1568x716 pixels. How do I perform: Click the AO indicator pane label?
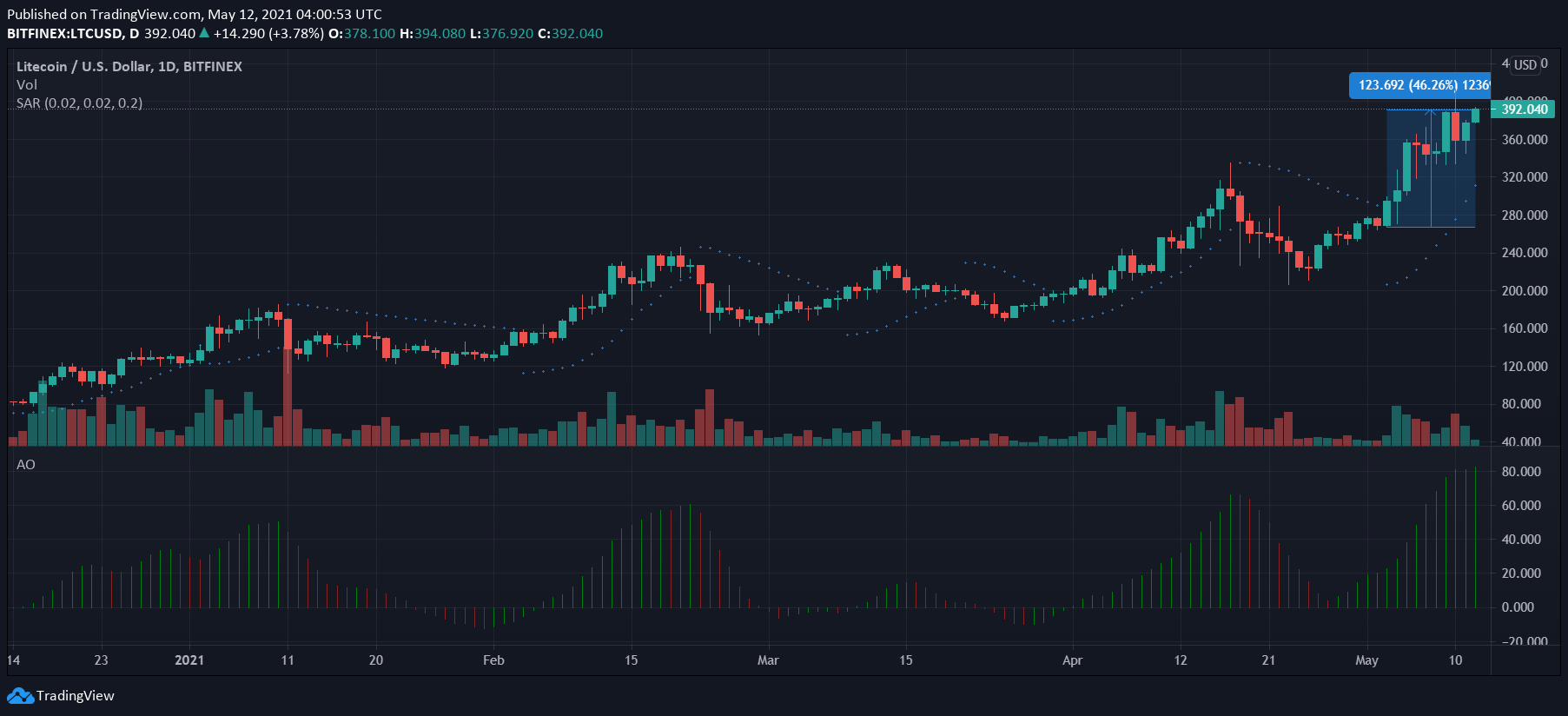[26, 465]
